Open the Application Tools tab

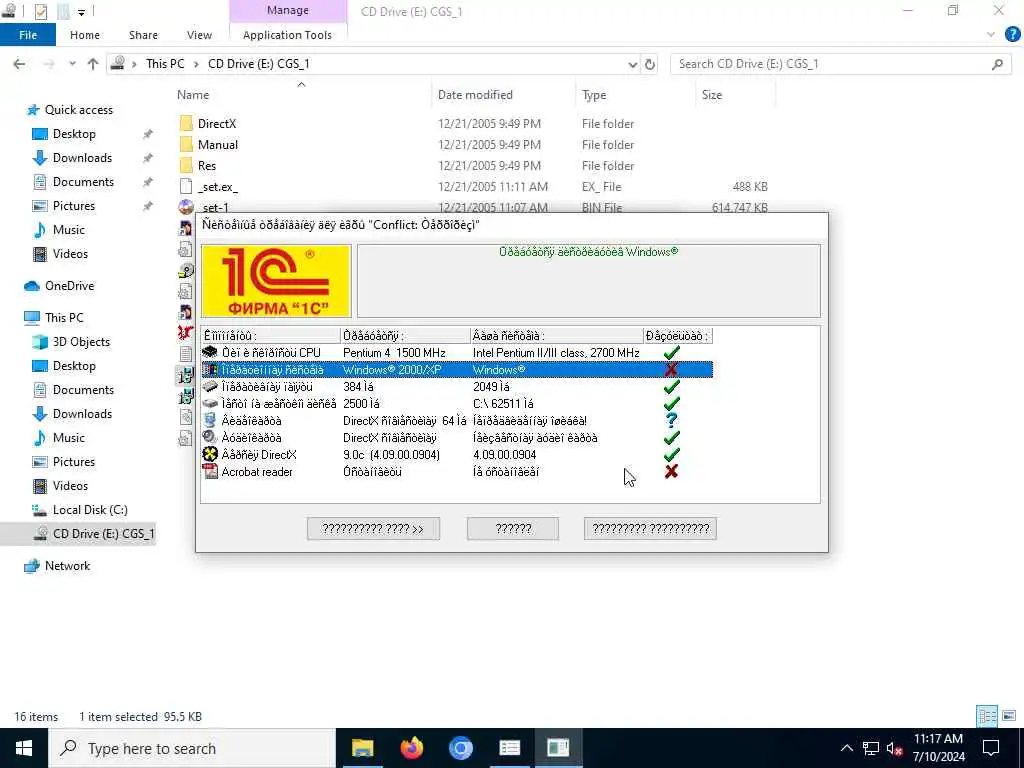(x=287, y=35)
